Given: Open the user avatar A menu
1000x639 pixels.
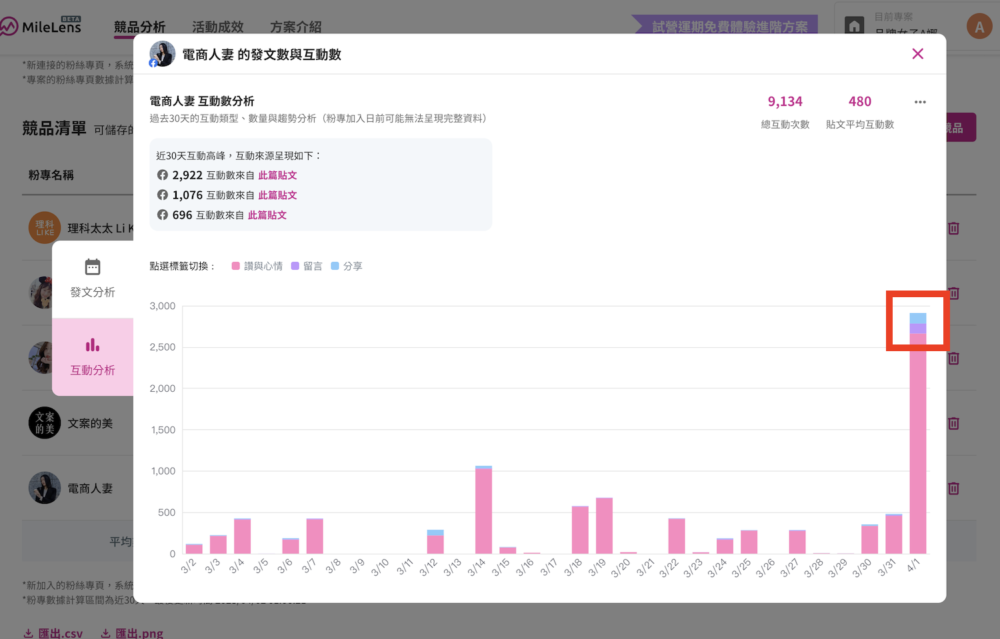Looking at the screenshot, I should 979,27.
